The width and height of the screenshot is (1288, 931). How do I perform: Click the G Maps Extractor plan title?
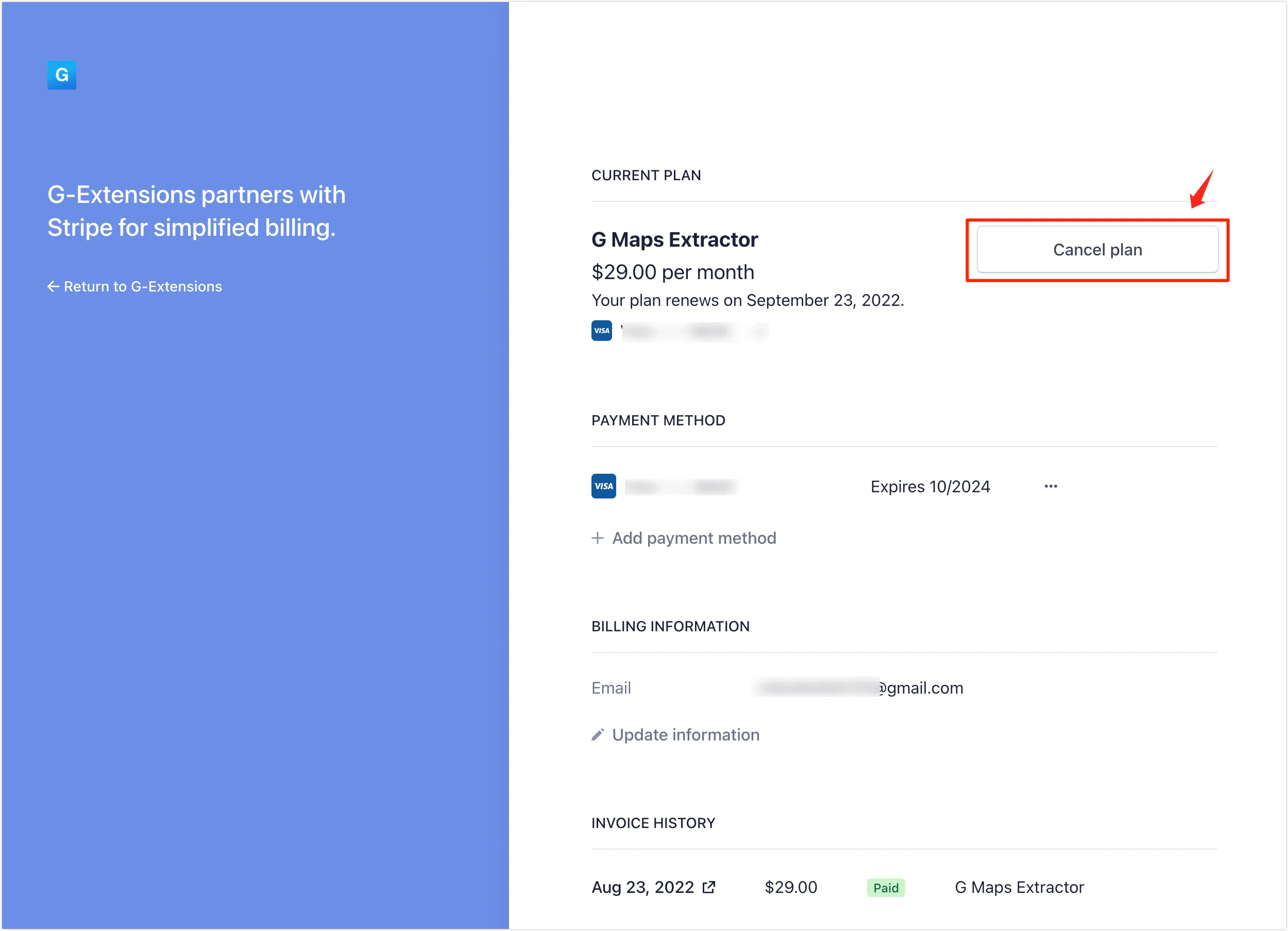pos(674,239)
